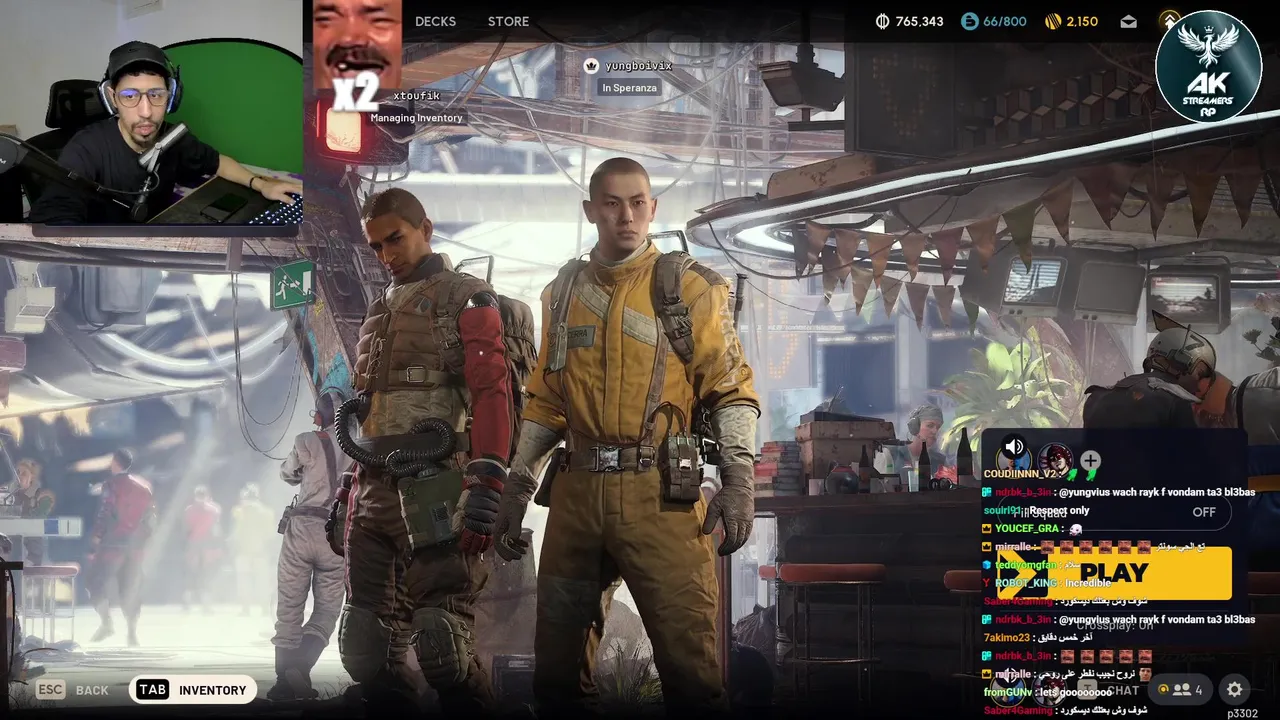The width and height of the screenshot is (1280, 720).
Task: Click the 'ROBOT_KING : Incredible' chat message
Action: click(1046, 583)
